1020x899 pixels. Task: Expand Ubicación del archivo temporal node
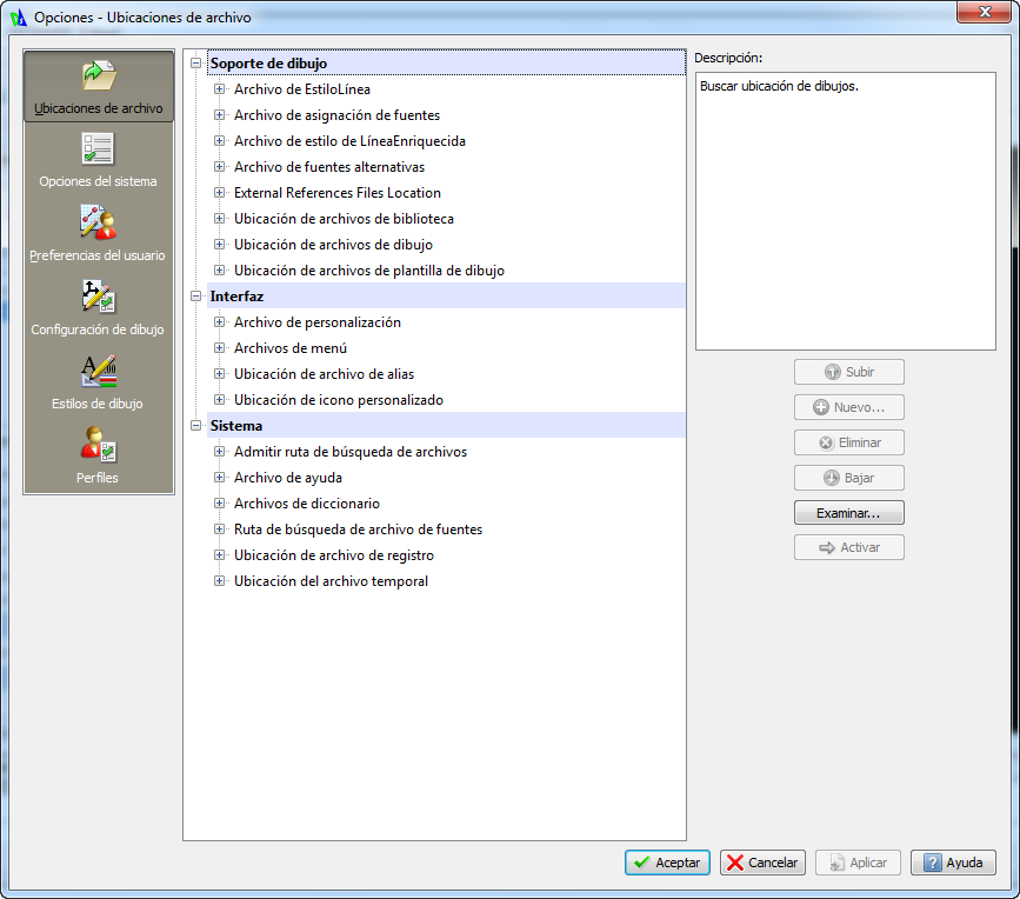[219, 581]
